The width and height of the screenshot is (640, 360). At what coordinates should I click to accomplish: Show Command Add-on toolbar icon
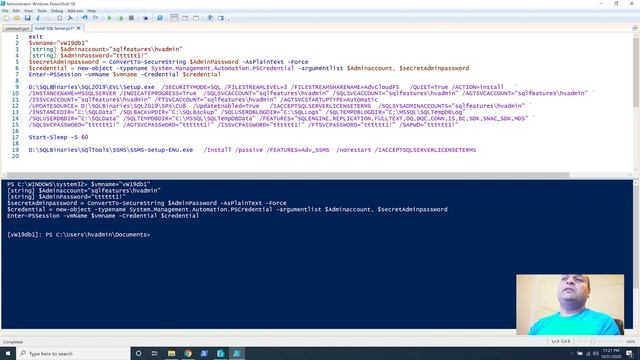(221, 18)
